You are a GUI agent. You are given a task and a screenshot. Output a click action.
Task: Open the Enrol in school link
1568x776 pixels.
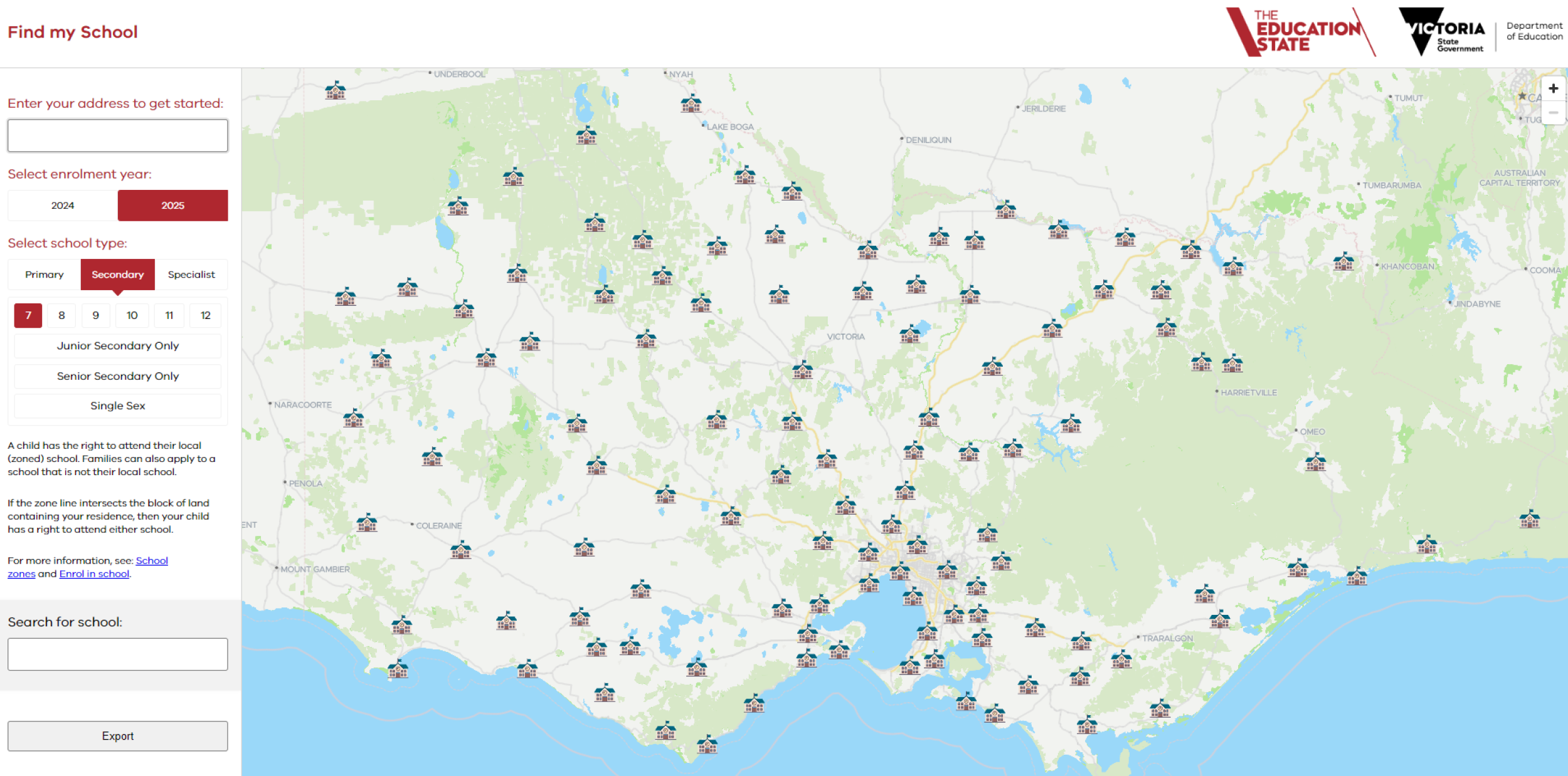click(94, 574)
